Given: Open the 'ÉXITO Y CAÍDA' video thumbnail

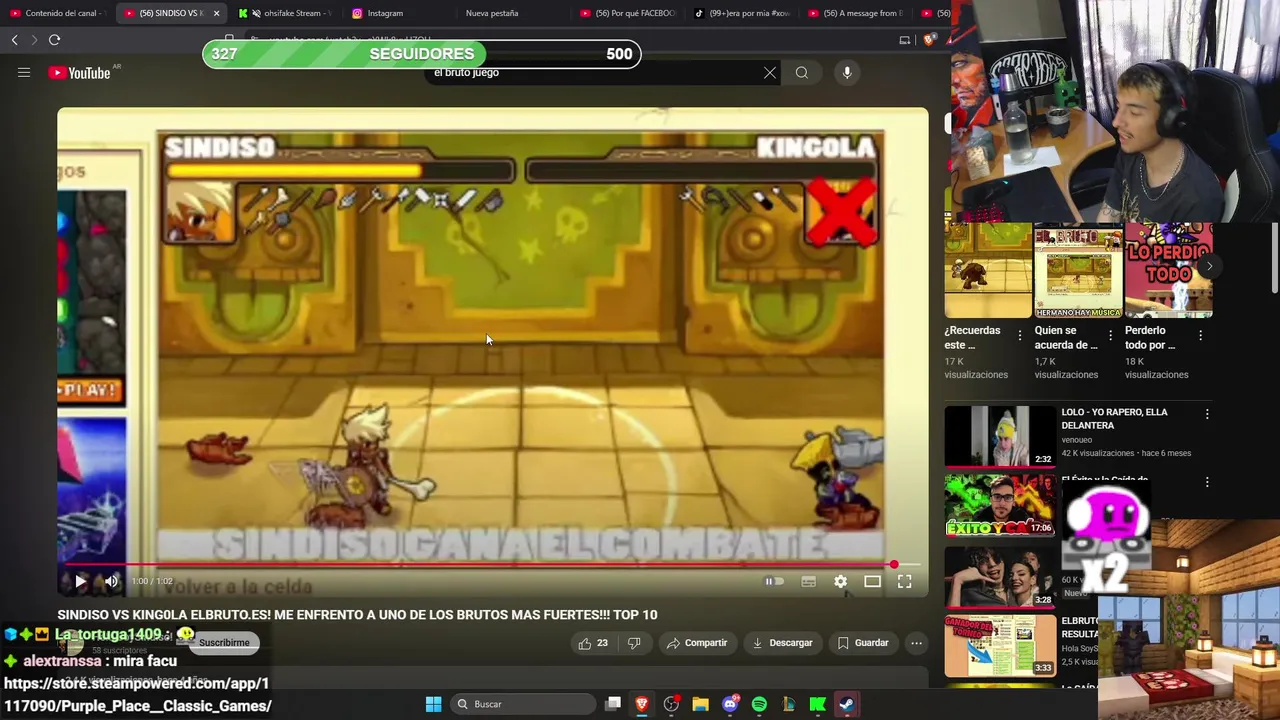Looking at the screenshot, I should (1000, 506).
